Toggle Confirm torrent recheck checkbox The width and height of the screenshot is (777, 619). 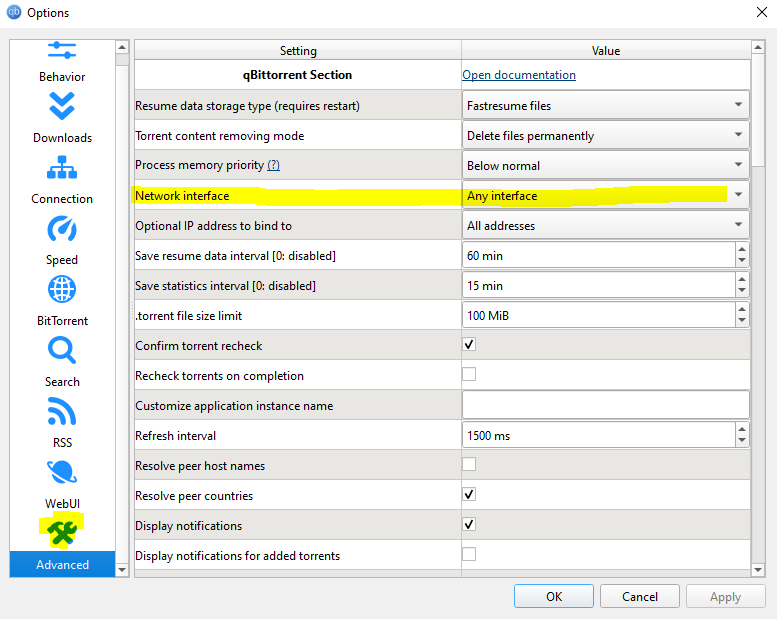(469, 344)
